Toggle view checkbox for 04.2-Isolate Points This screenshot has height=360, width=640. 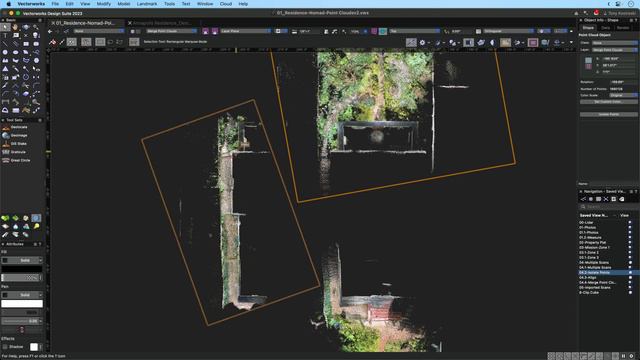630,272
